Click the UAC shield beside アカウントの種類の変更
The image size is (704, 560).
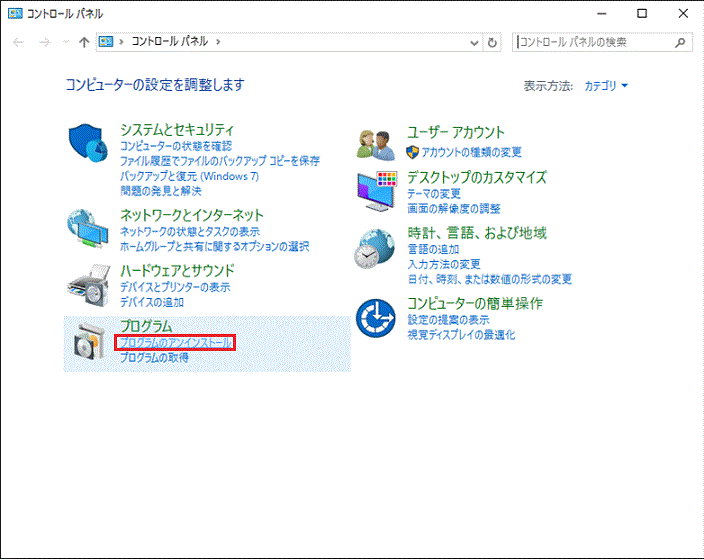click(x=412, y=152)
